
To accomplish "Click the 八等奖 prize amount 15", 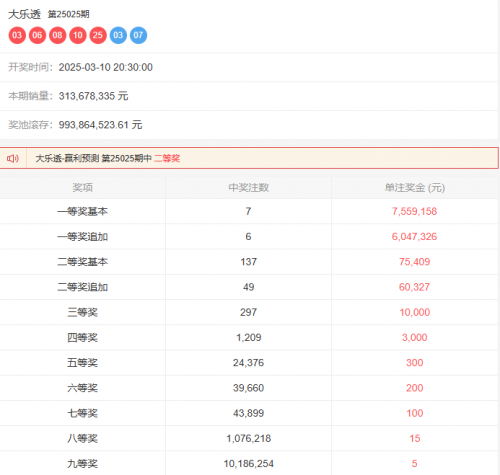I will coord(415,438).
